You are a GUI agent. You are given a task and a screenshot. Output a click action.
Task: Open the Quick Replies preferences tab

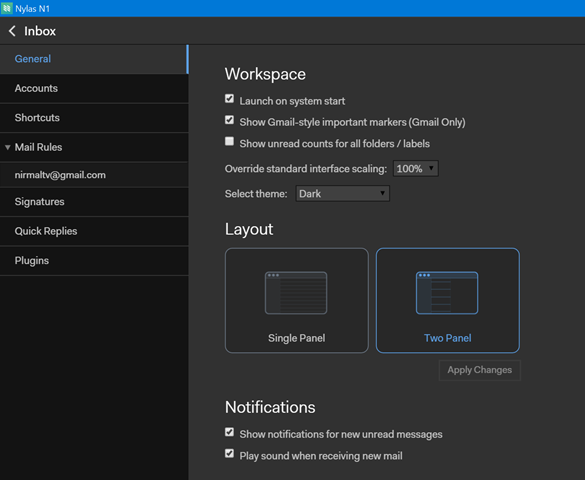click(94, 231)
